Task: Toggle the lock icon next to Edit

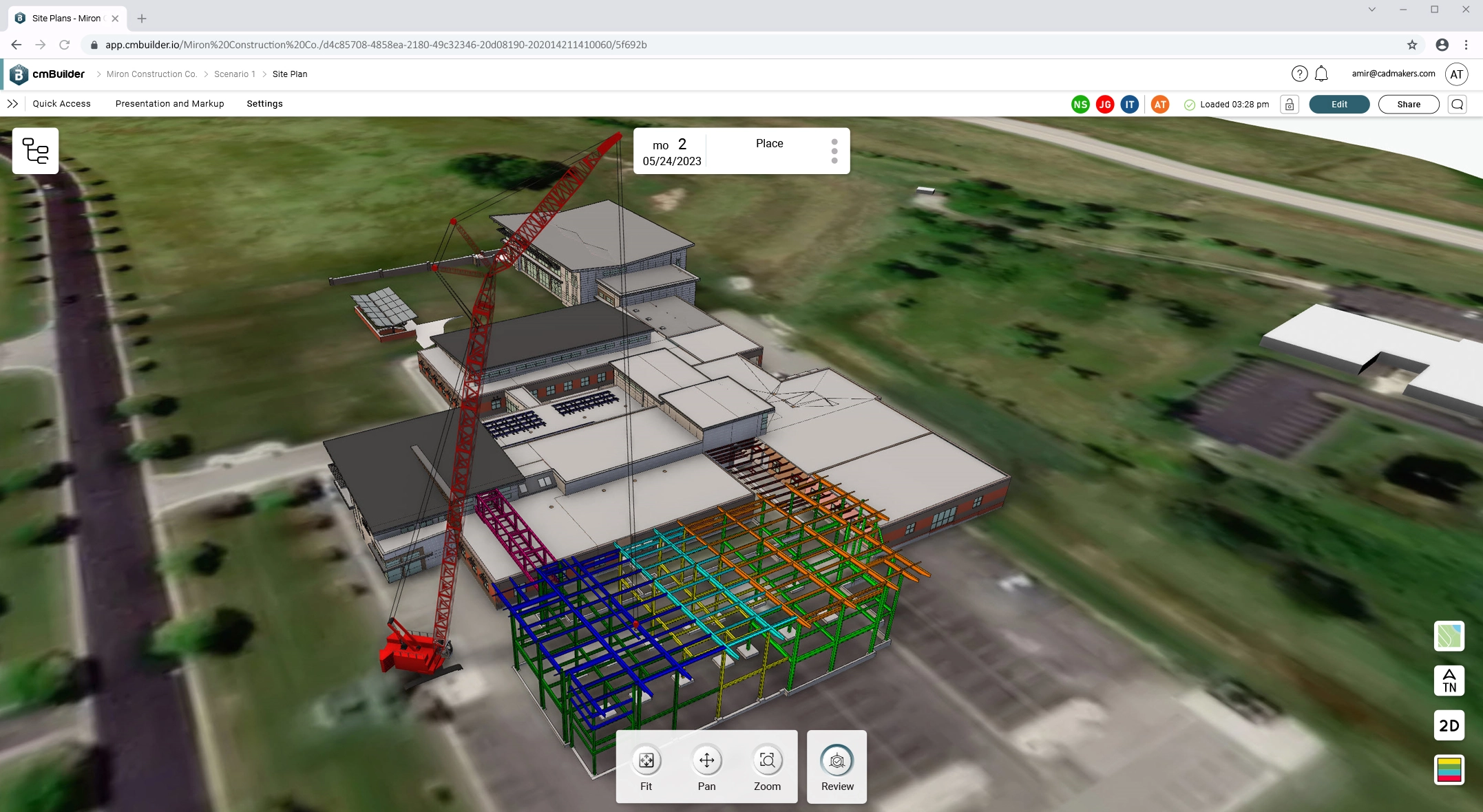Action: click(x=1290, y=104)
